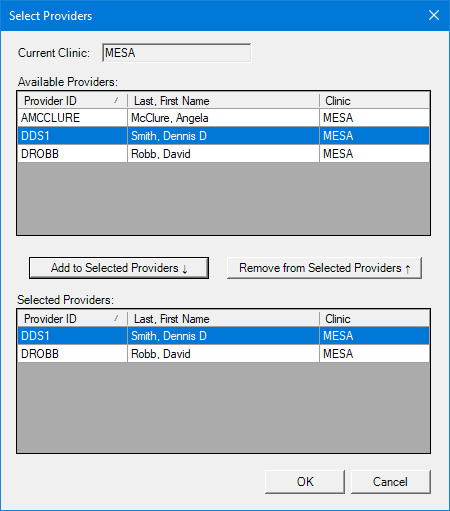
Task: Select DROBB row in Selected Providers
Action: (223, 354)
